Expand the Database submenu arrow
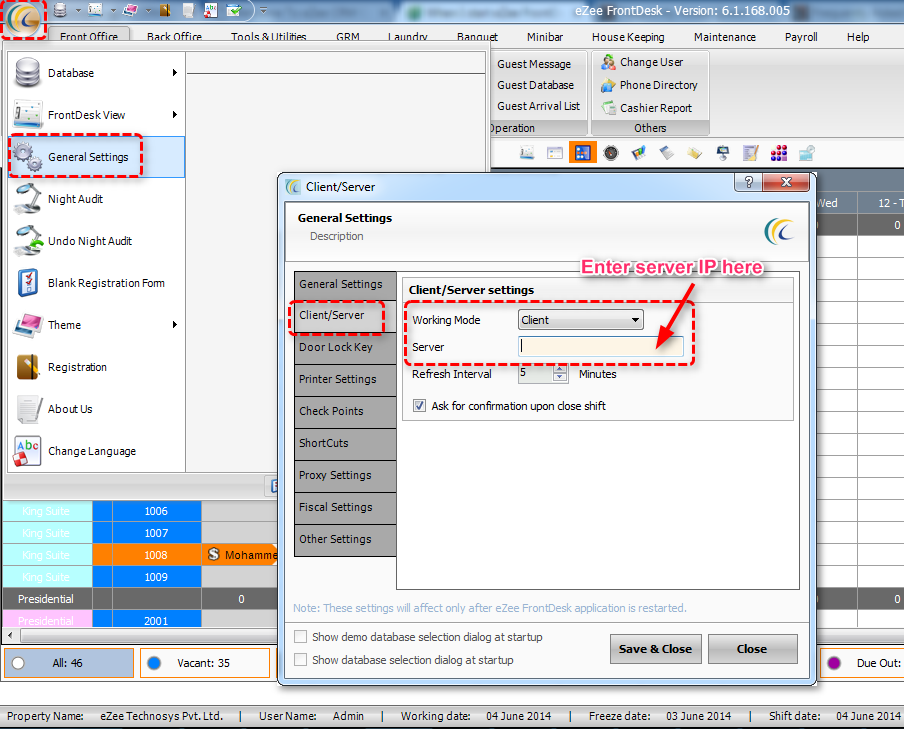Viewport: 904px width, 729px height. (174, 73)
